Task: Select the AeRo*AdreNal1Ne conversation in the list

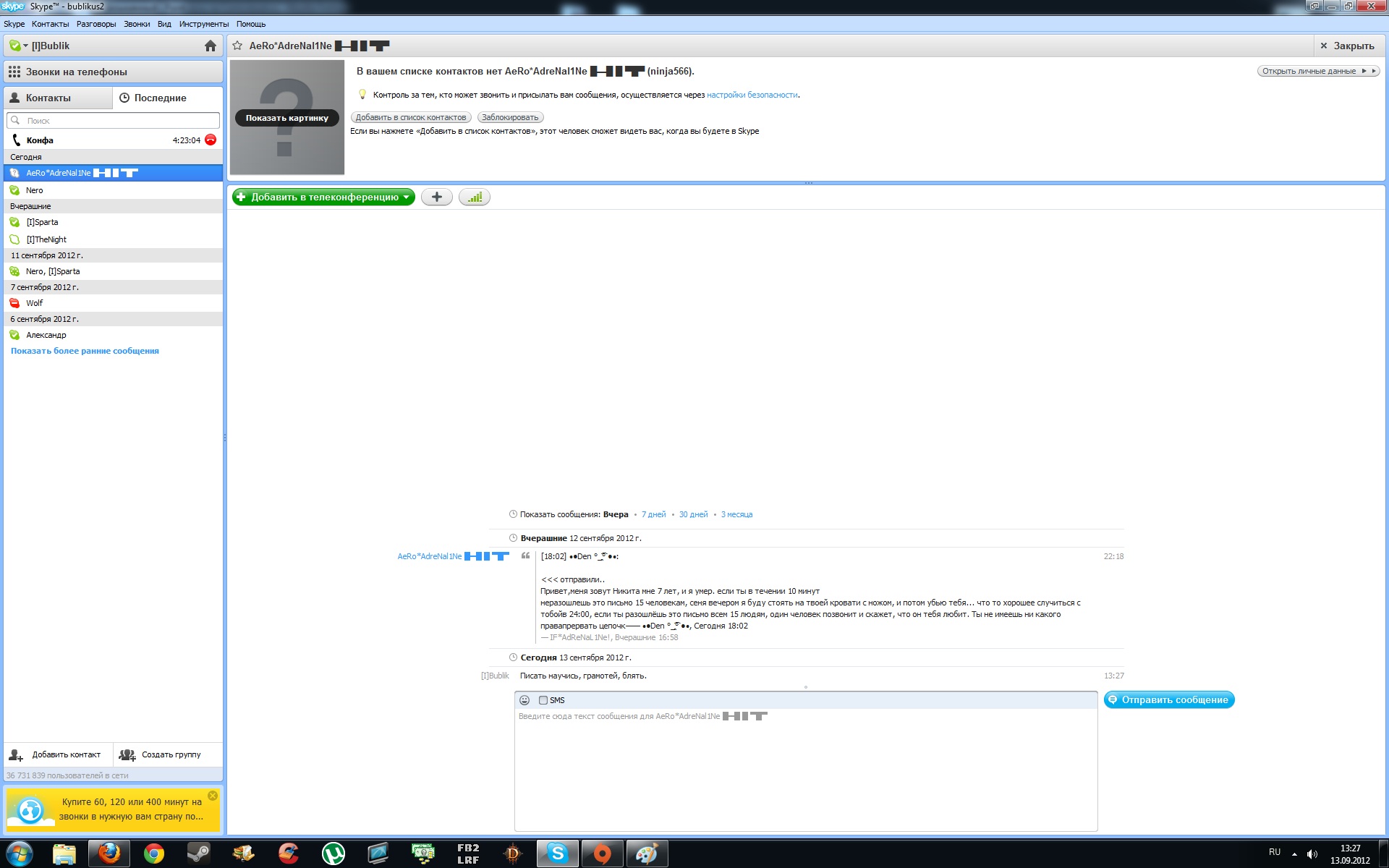Action: (113, 173)
